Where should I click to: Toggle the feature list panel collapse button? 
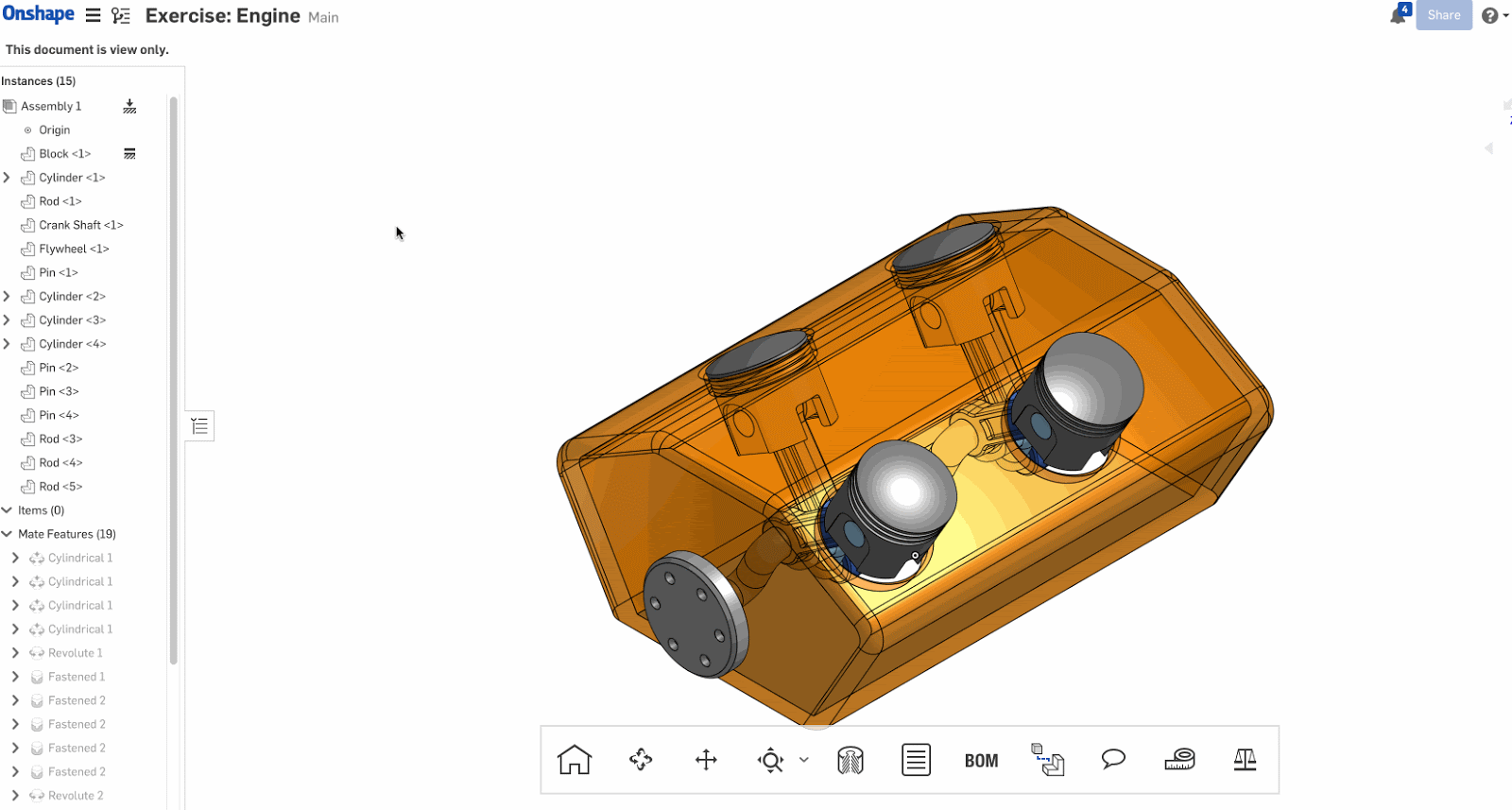[199, 426]
